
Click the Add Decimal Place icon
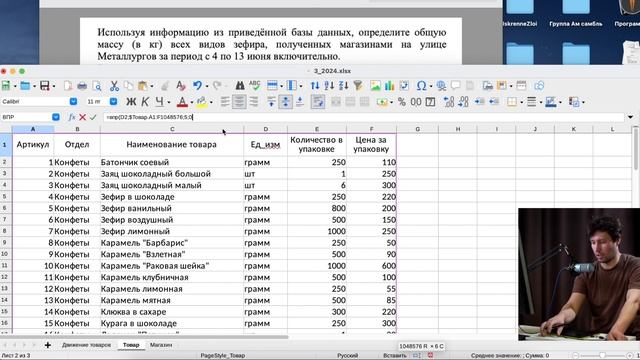(x=449, y=102)
